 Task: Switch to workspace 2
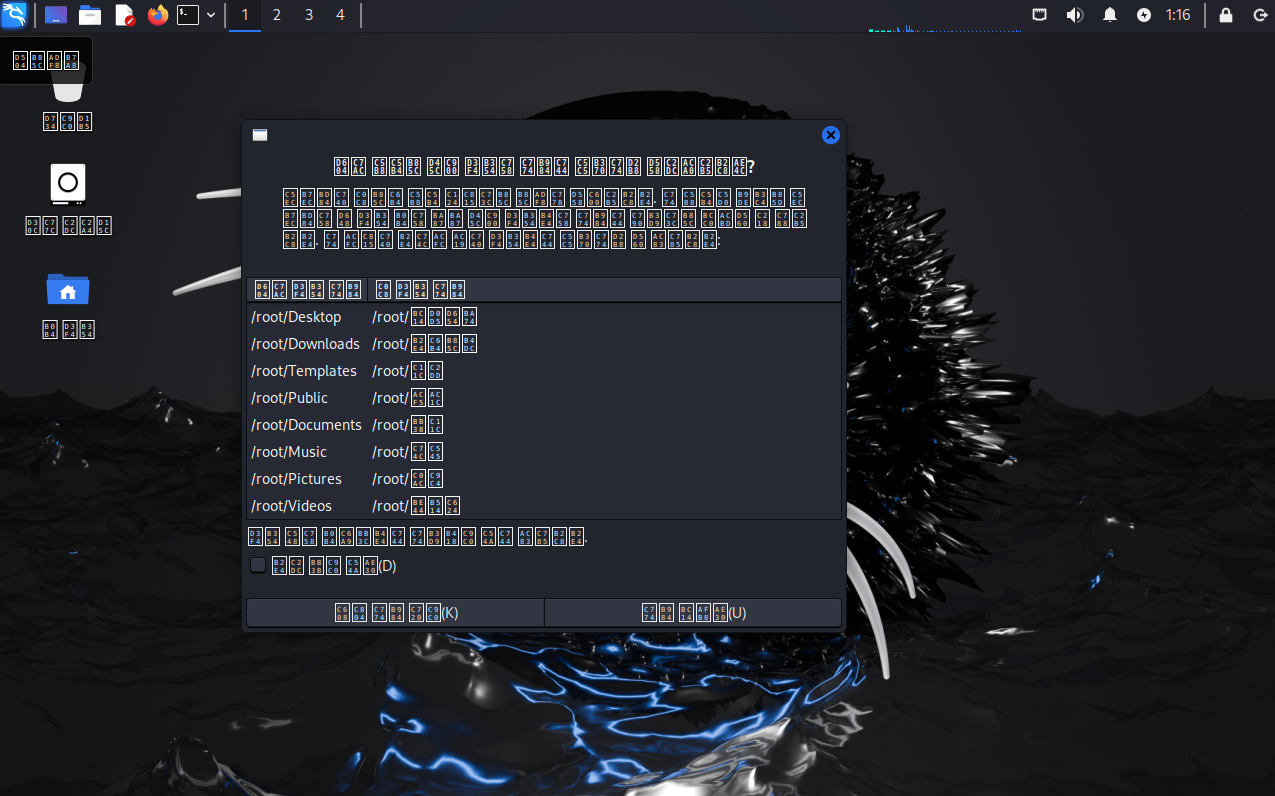[x=277, y=15]
